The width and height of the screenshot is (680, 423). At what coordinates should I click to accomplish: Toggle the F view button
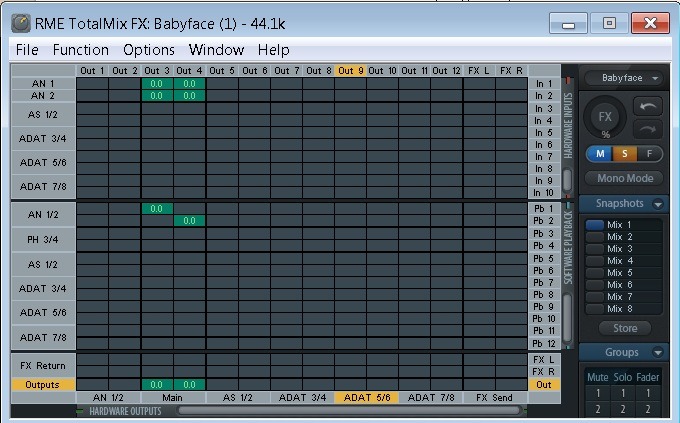(x=649, y=154)
